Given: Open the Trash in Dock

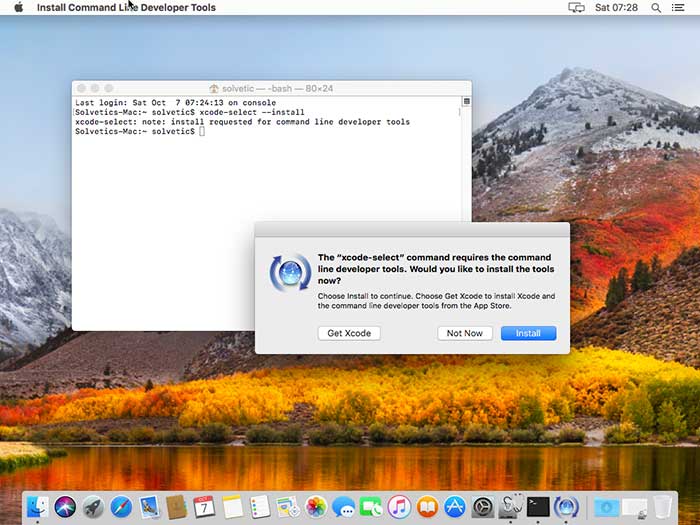Looking at the screenshot, I should [662, 507].
